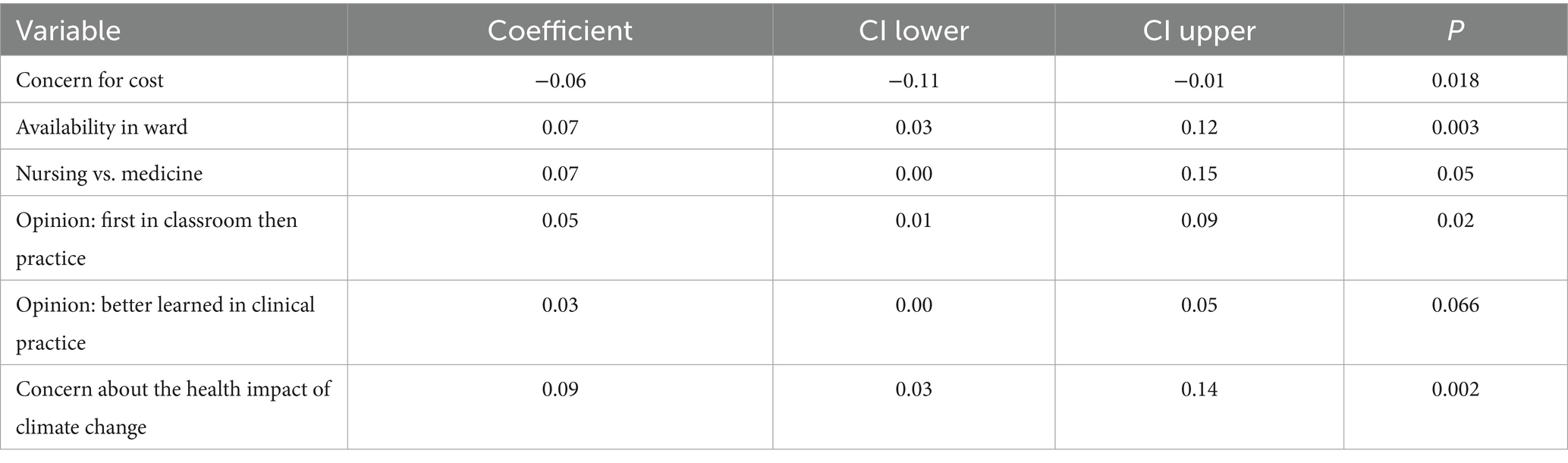
Task: Click the CI lower column header
Action: 913,31
